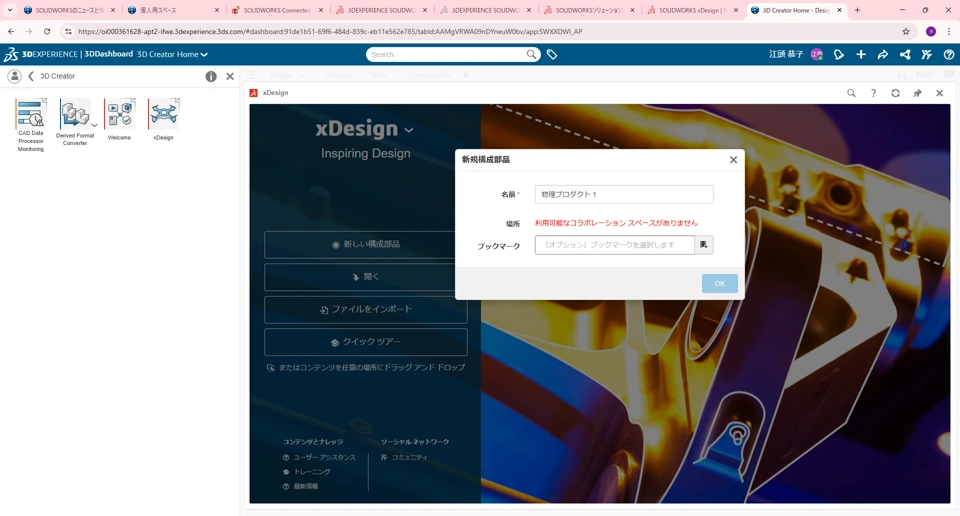The image size is (960, 516).
Task: Click the 新しい構成部品 button
Action: pos(366,244)
